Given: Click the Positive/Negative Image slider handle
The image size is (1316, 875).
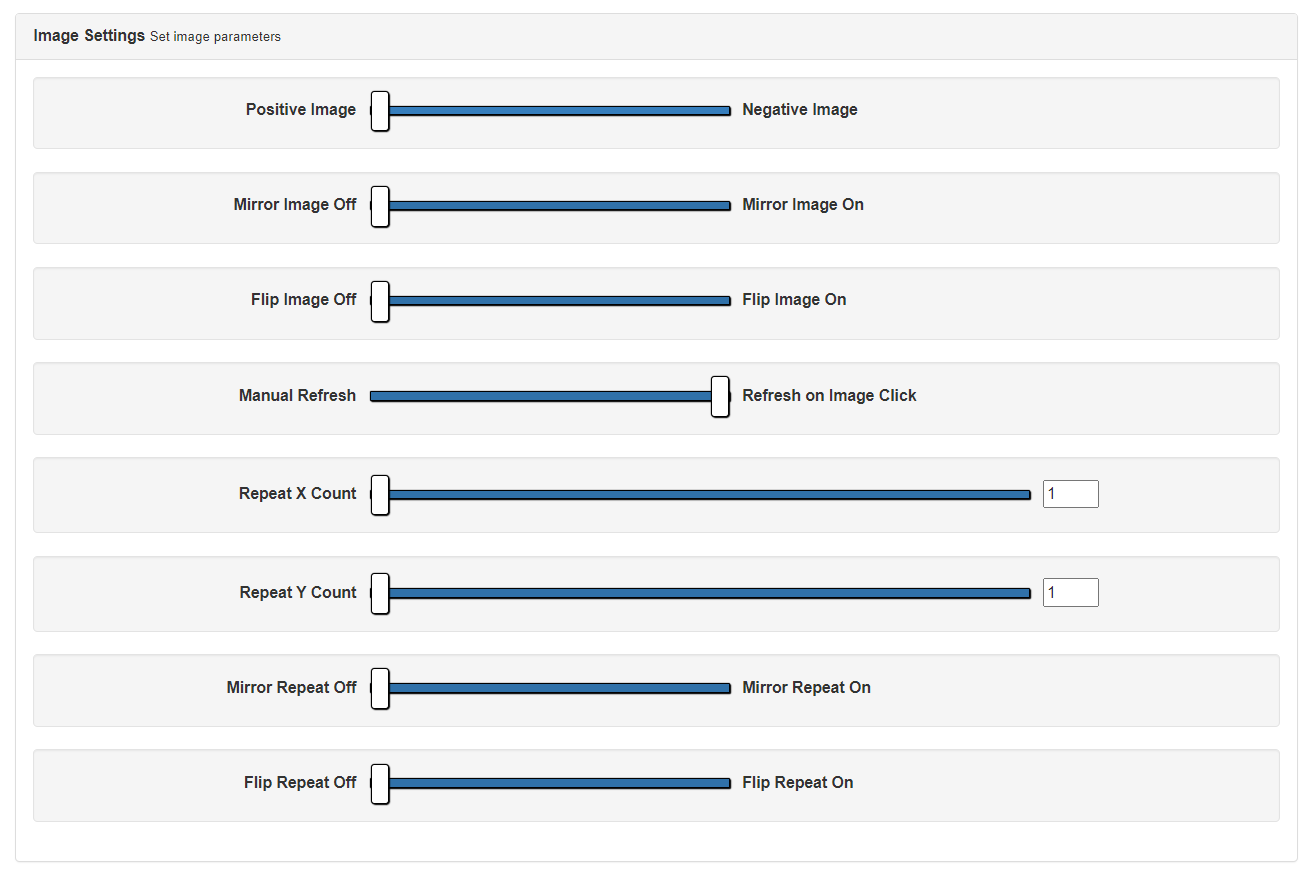Looking at the screenshot, I should 380,111.
